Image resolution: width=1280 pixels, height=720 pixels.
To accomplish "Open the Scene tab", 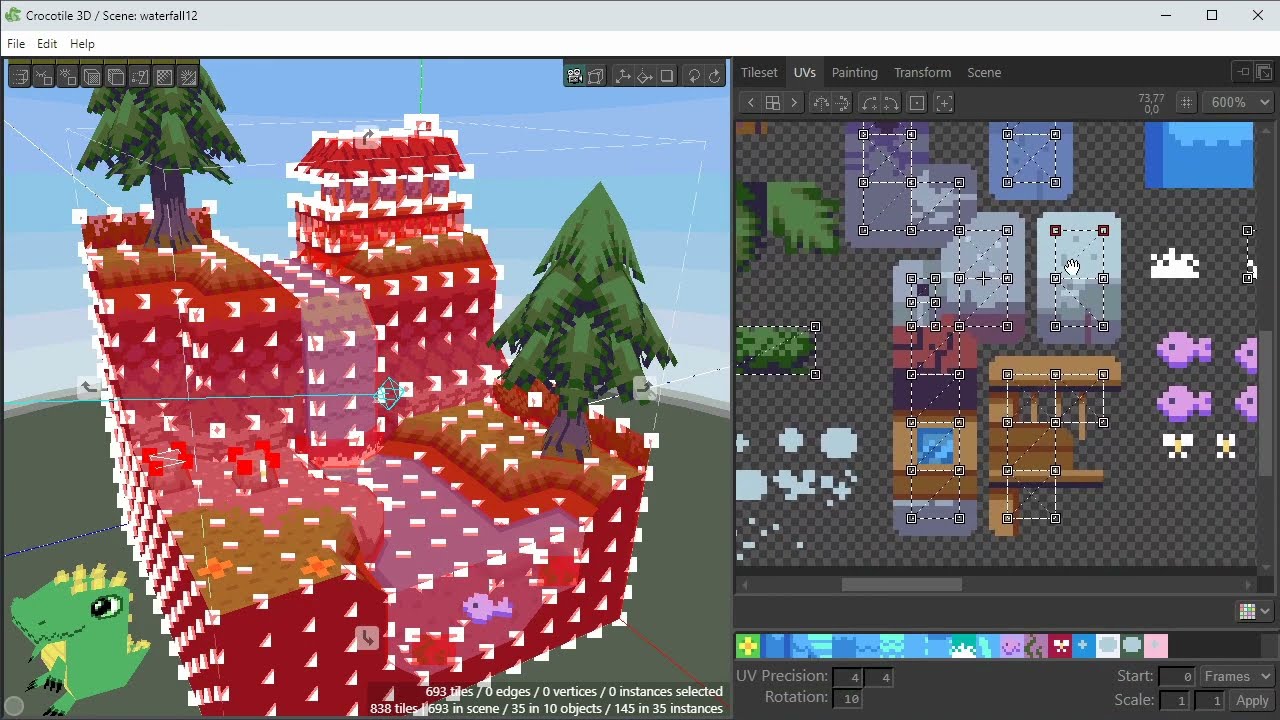I will tap(984, 72).
